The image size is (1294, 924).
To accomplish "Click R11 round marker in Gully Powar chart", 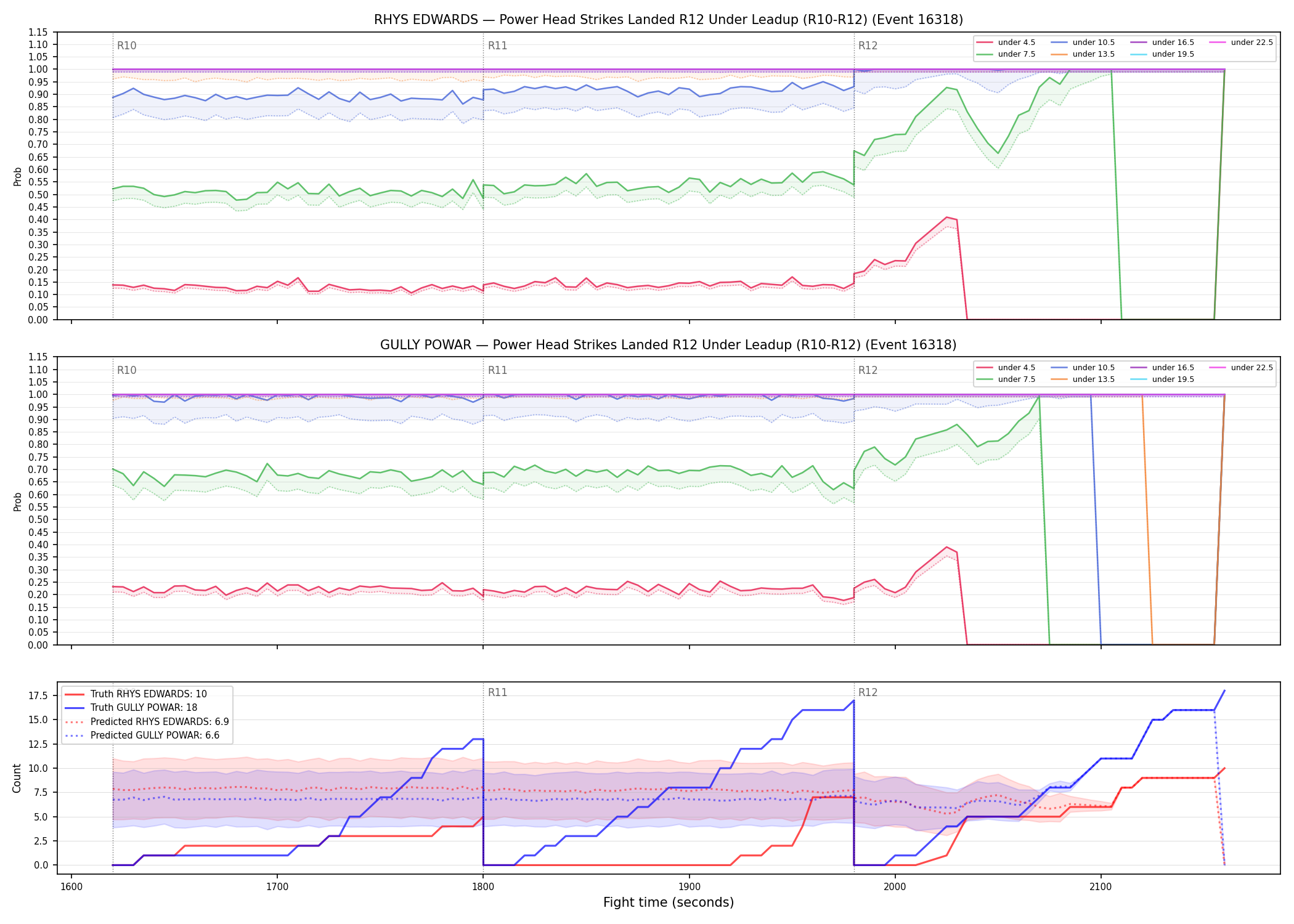I will [497, 370].
